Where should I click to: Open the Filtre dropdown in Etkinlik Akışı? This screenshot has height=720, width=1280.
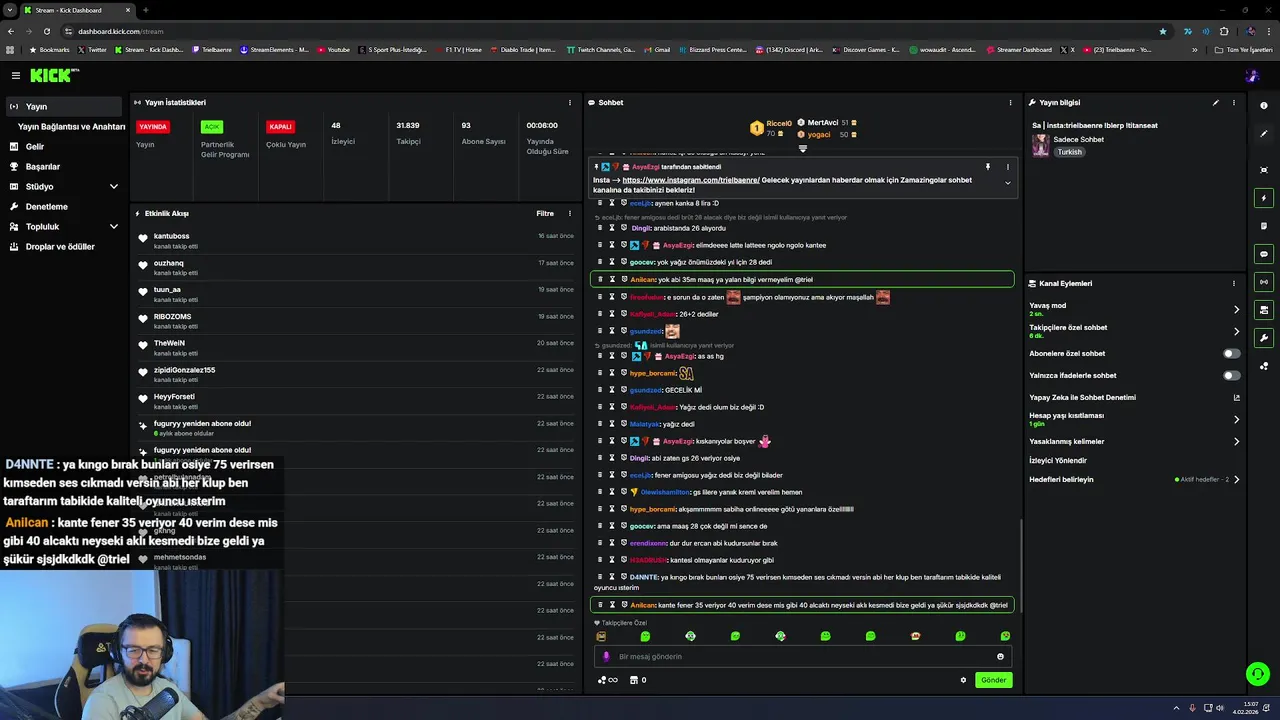(545, 213)
